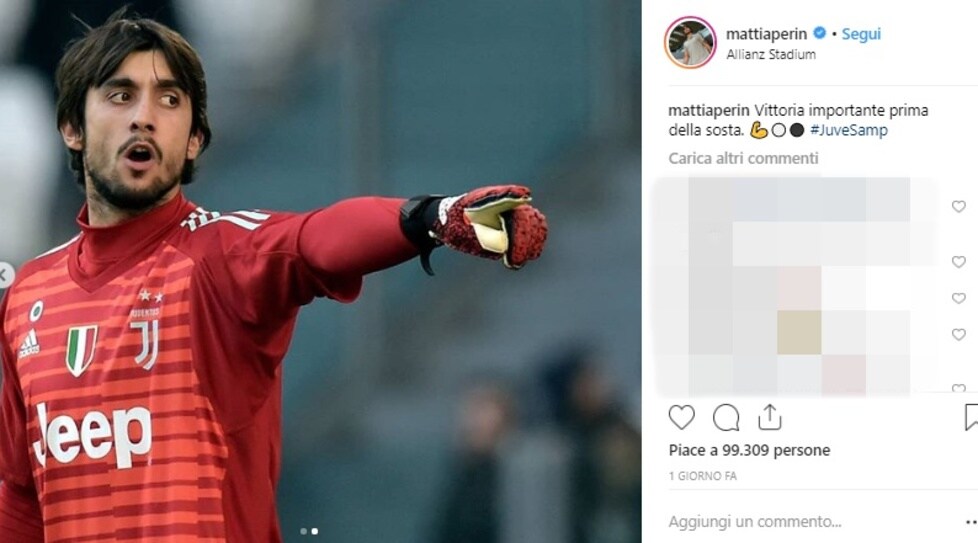
Task: Open 'Piace a 99.309 persone' likes list
Action: click(x=749, y=450)
